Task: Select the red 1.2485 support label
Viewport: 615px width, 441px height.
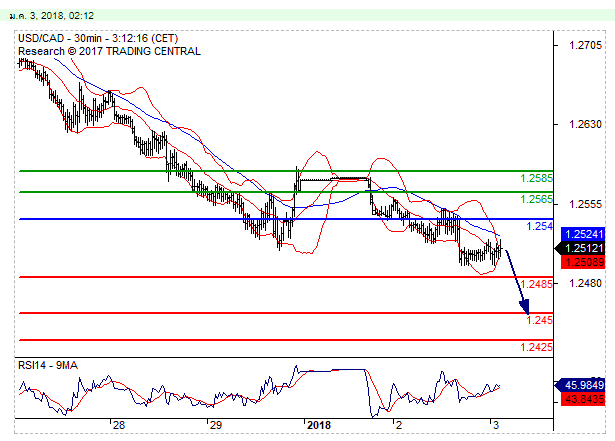Action: click(536, 284)
